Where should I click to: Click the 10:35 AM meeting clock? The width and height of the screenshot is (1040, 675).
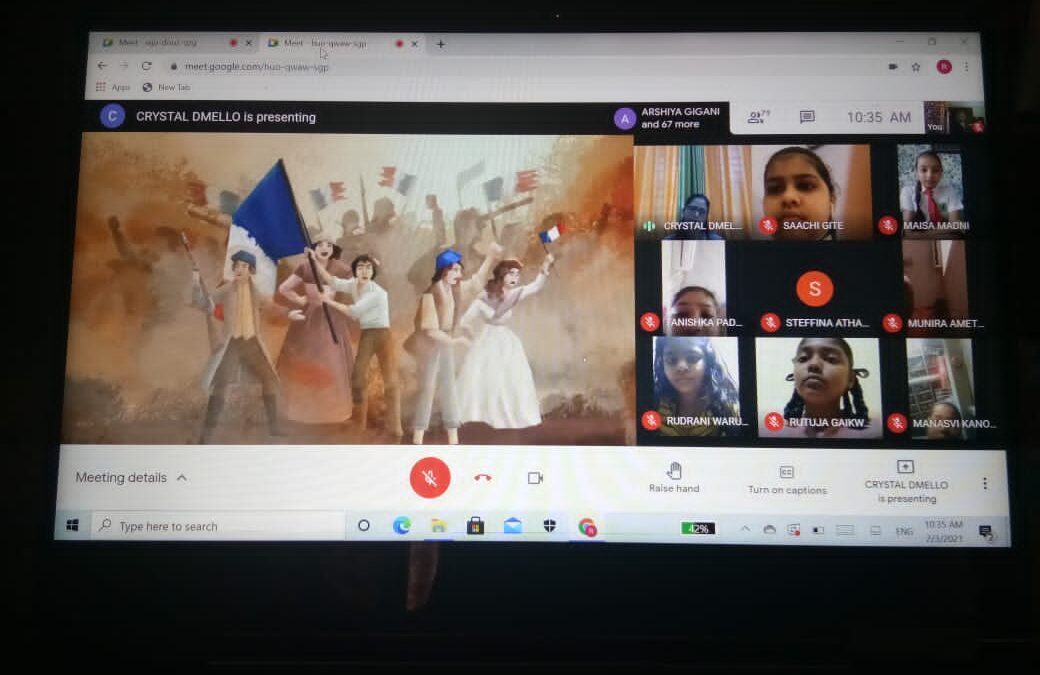point(879,117)
